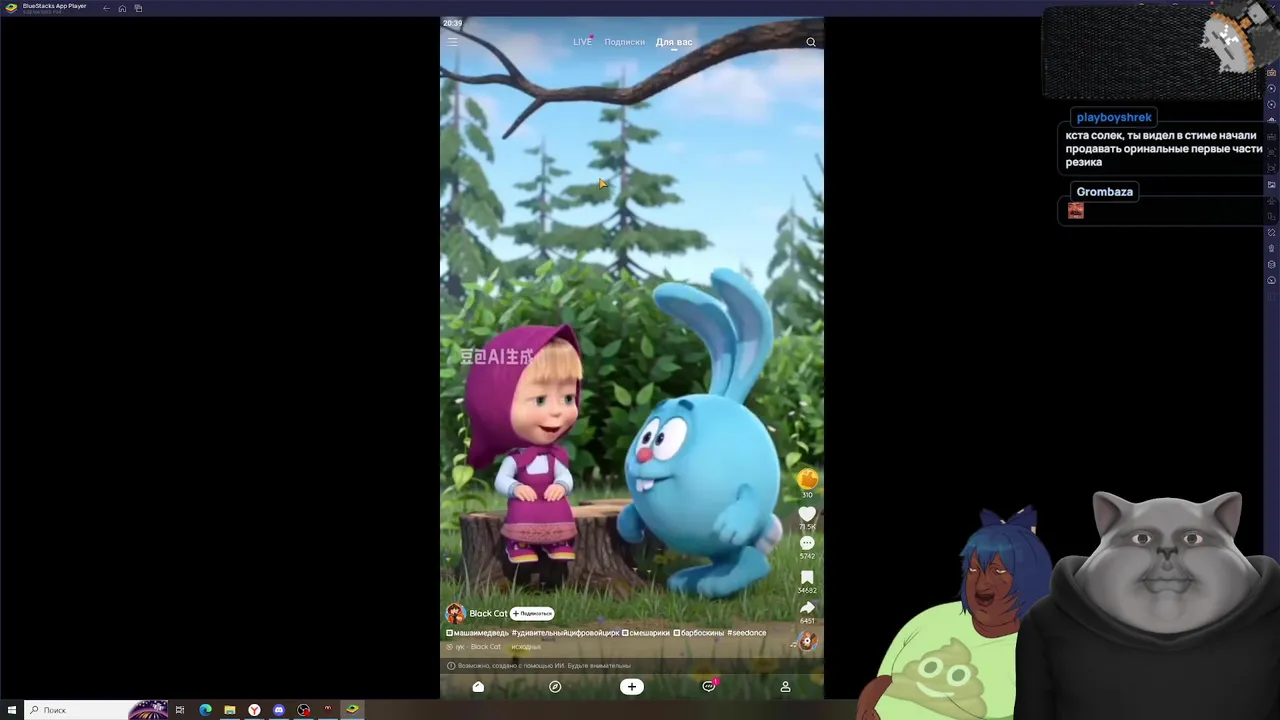The height and width of the screenshot is (720, 1280).
Task: Open the Discover compass icon
Action: click(555, 687)
